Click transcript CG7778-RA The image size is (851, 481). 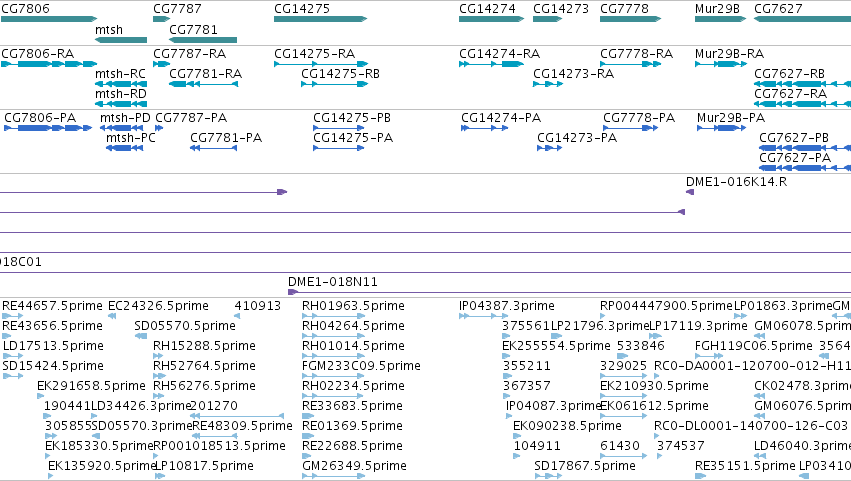(636, 54)
